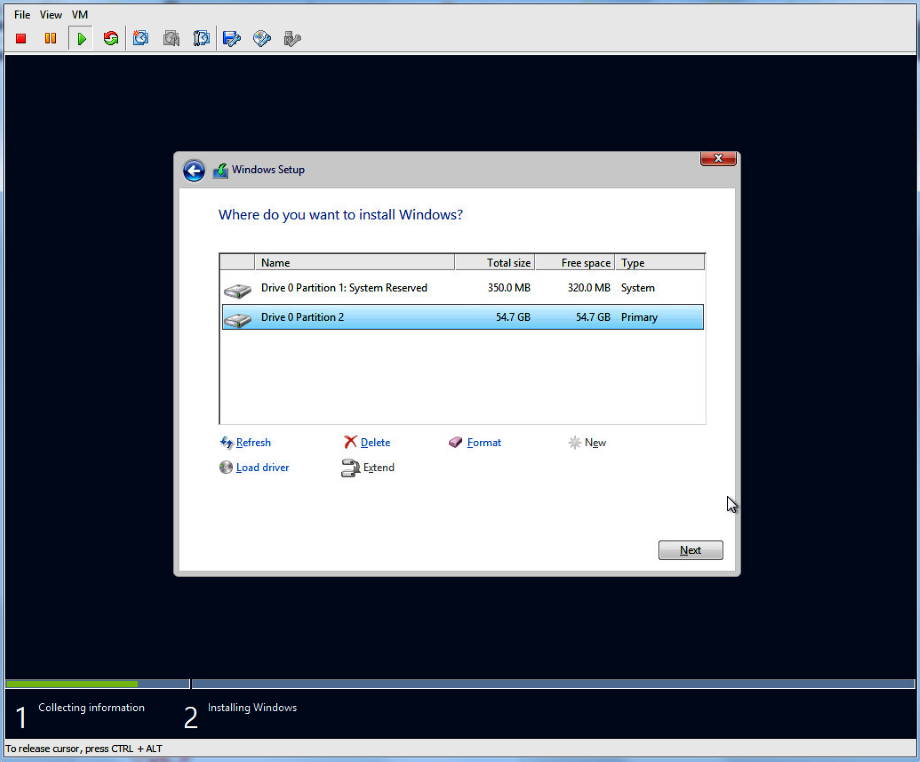
Task: Click the Format partition link
Action: coord(484,443)
